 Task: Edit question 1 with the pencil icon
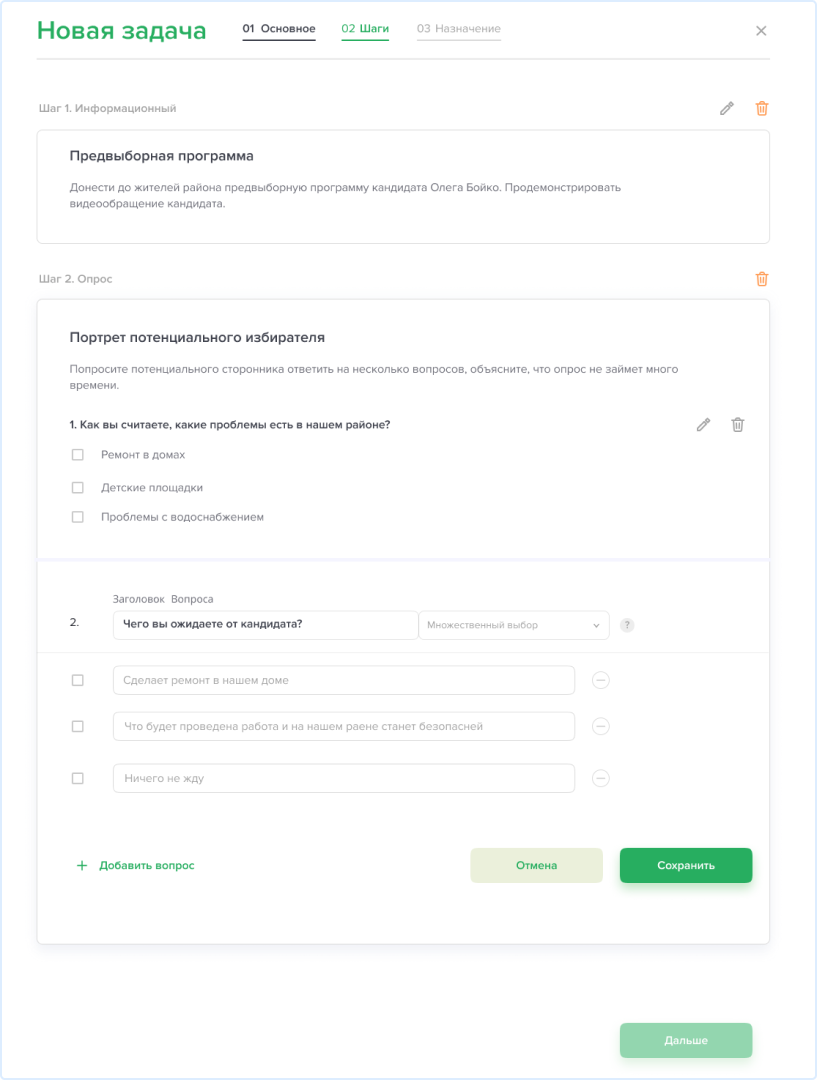click(x=703, y=425)
